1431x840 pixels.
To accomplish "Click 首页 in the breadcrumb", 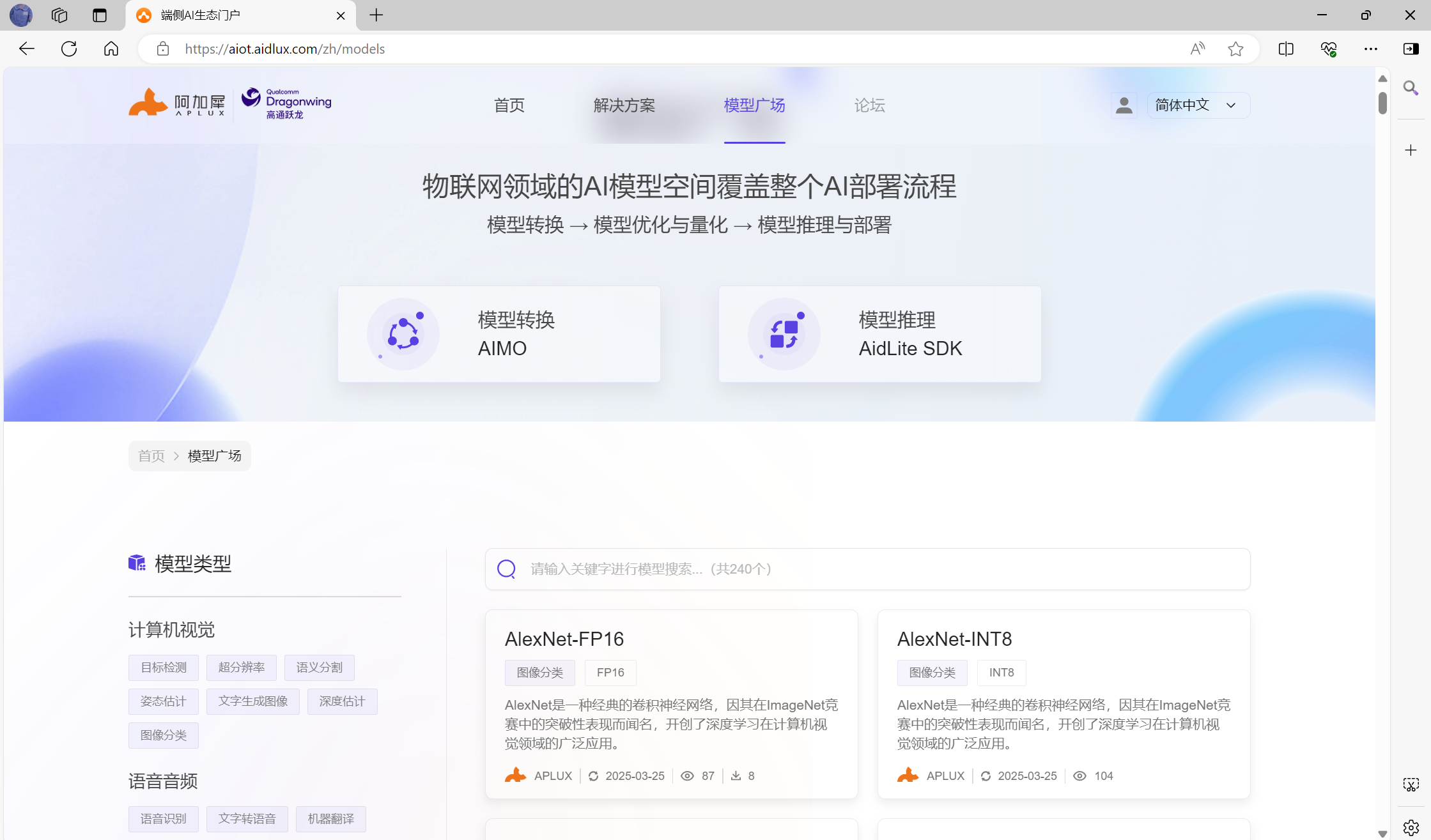I will click(x=151, y=456).
